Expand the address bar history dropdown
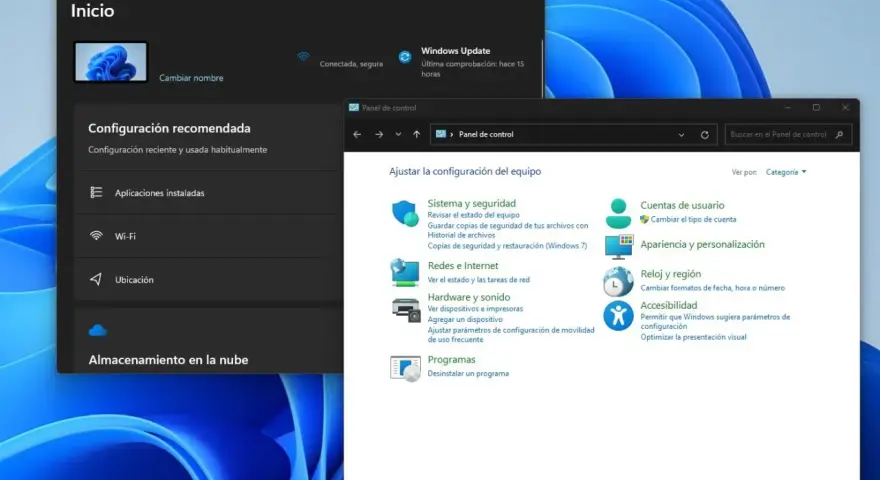The width and height of the screenshot is (880, 480). click(x=681, y=135)
